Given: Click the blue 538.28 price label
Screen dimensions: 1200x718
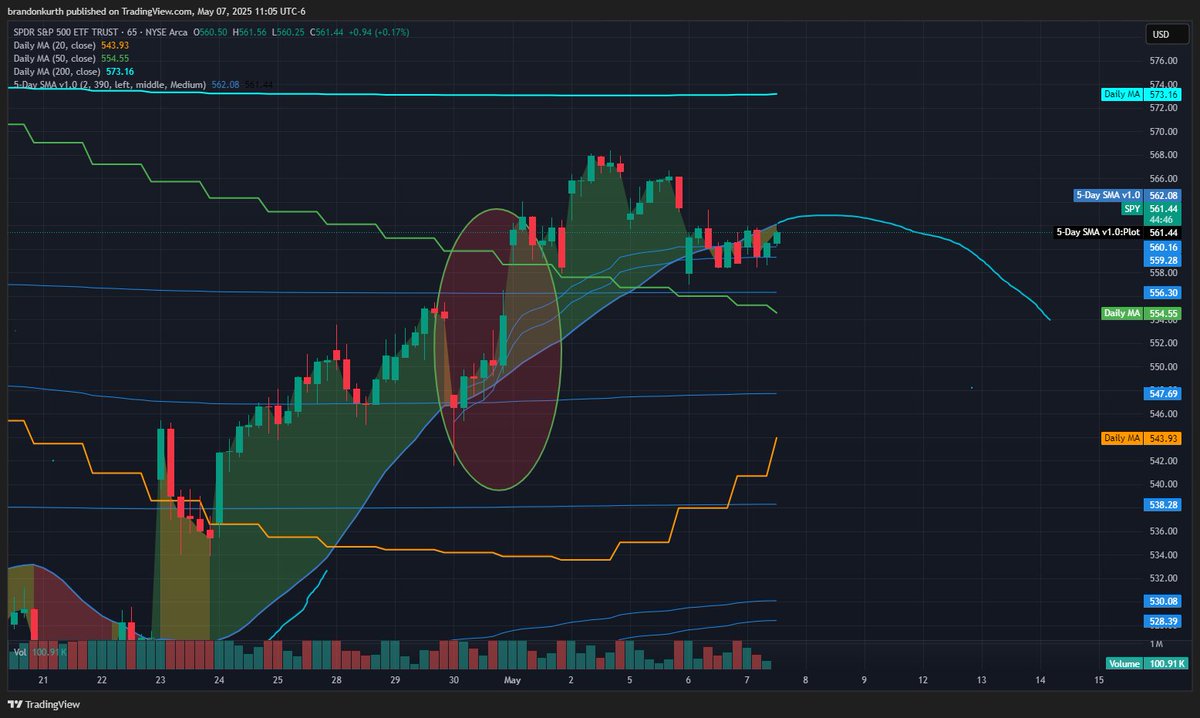Looking at the screenshot, I should 1164,505.
